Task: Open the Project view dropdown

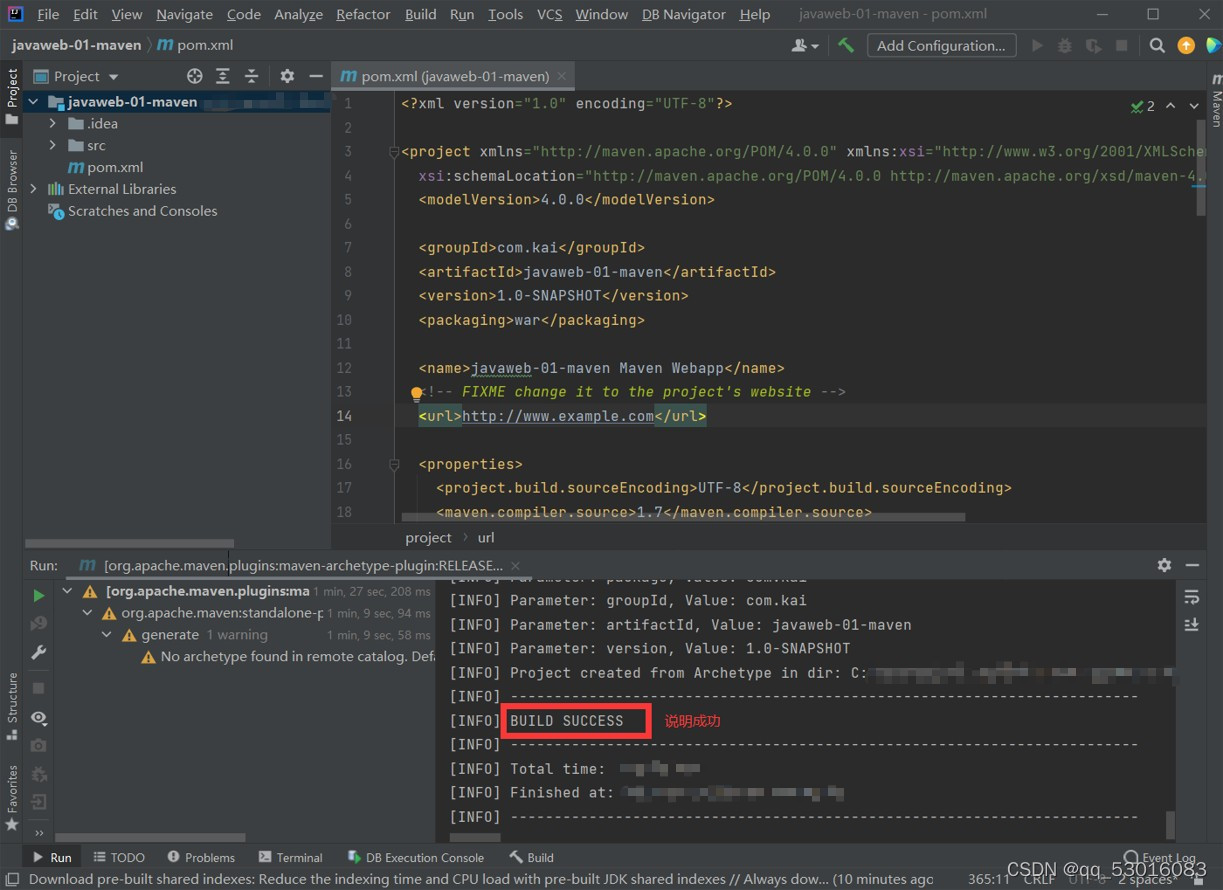Action: coord(78,76)
